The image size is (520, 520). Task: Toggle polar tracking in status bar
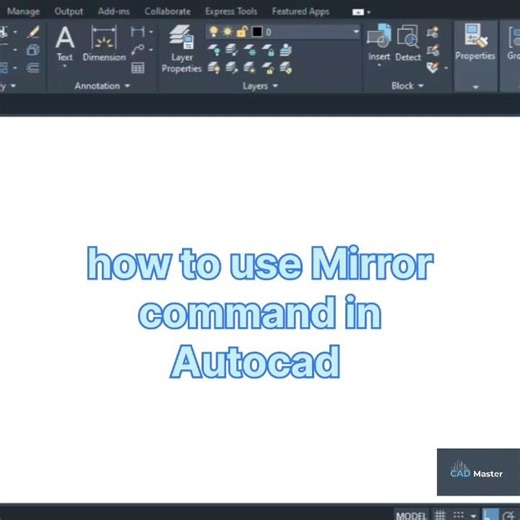pos(509,515)
